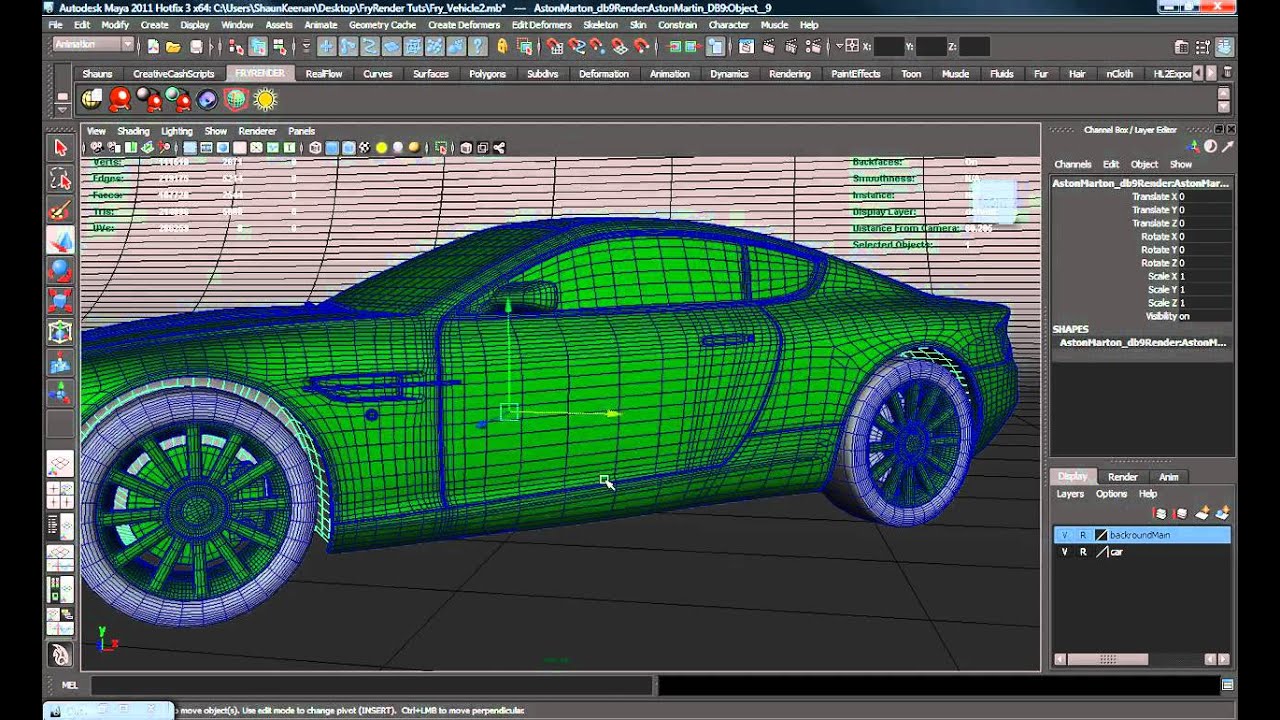Open the viewport Lighting menu
1280x720 pixels.
pyautogui.click(x=177, y=131)
